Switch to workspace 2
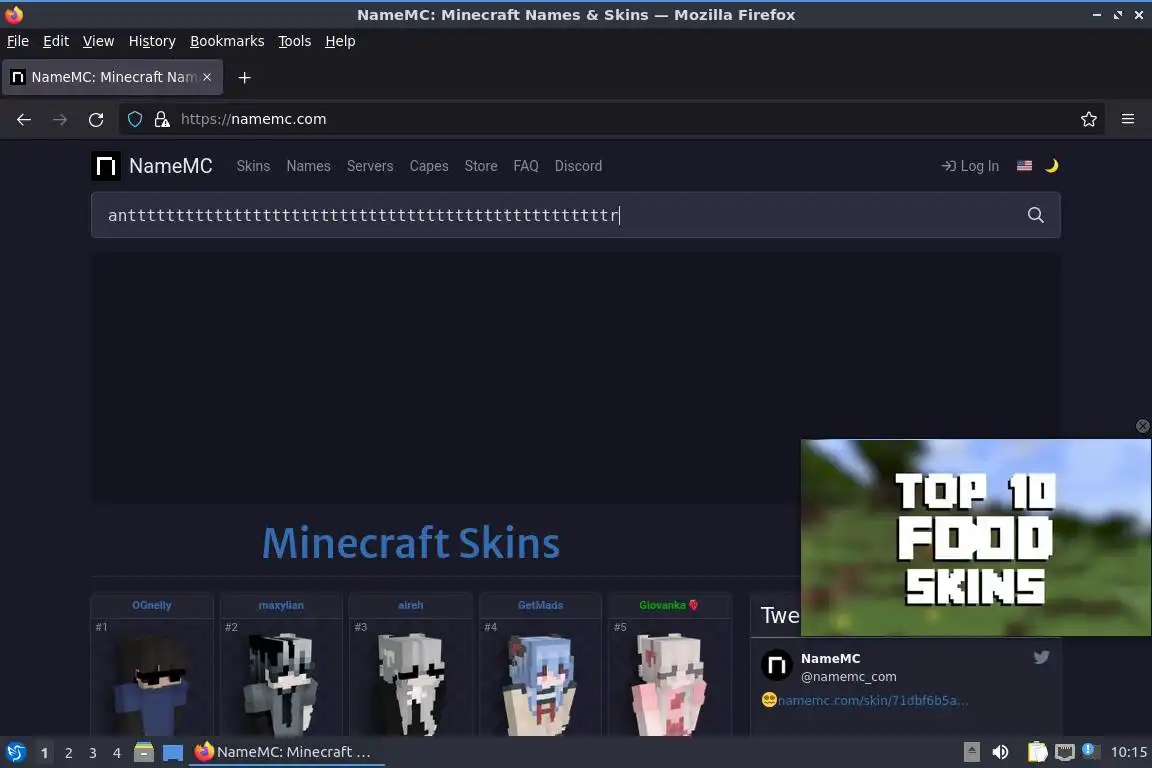Screen dimensions: 1152x768 coord(68,753)
